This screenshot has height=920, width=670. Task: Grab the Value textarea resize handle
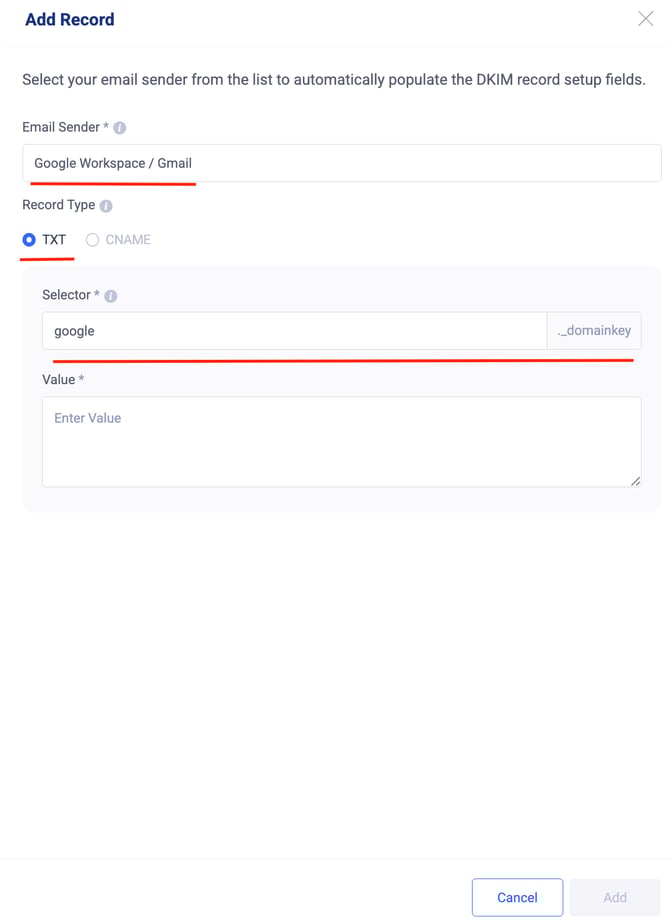(635, 481)
